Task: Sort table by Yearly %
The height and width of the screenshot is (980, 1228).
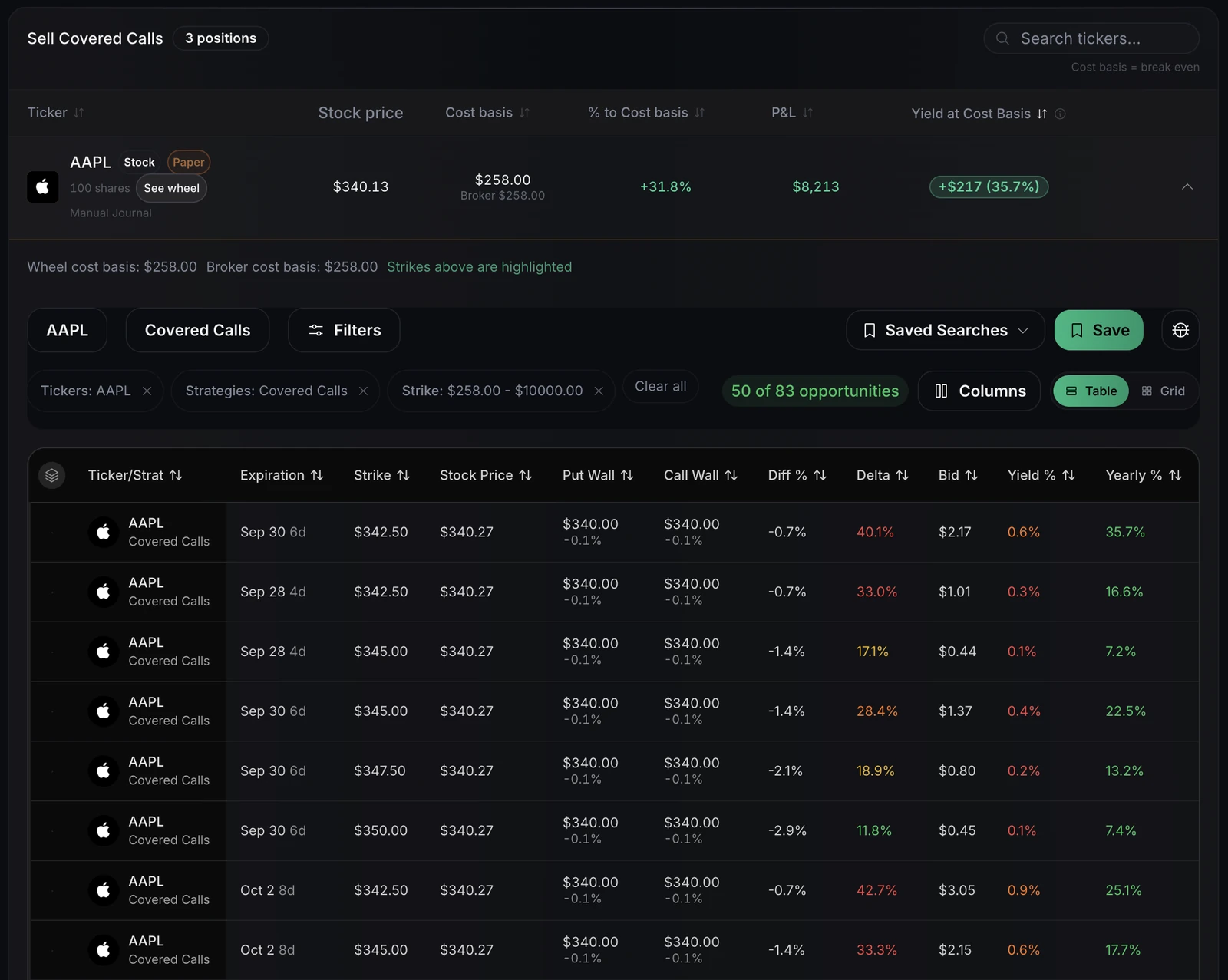Action: point(1144,475)
